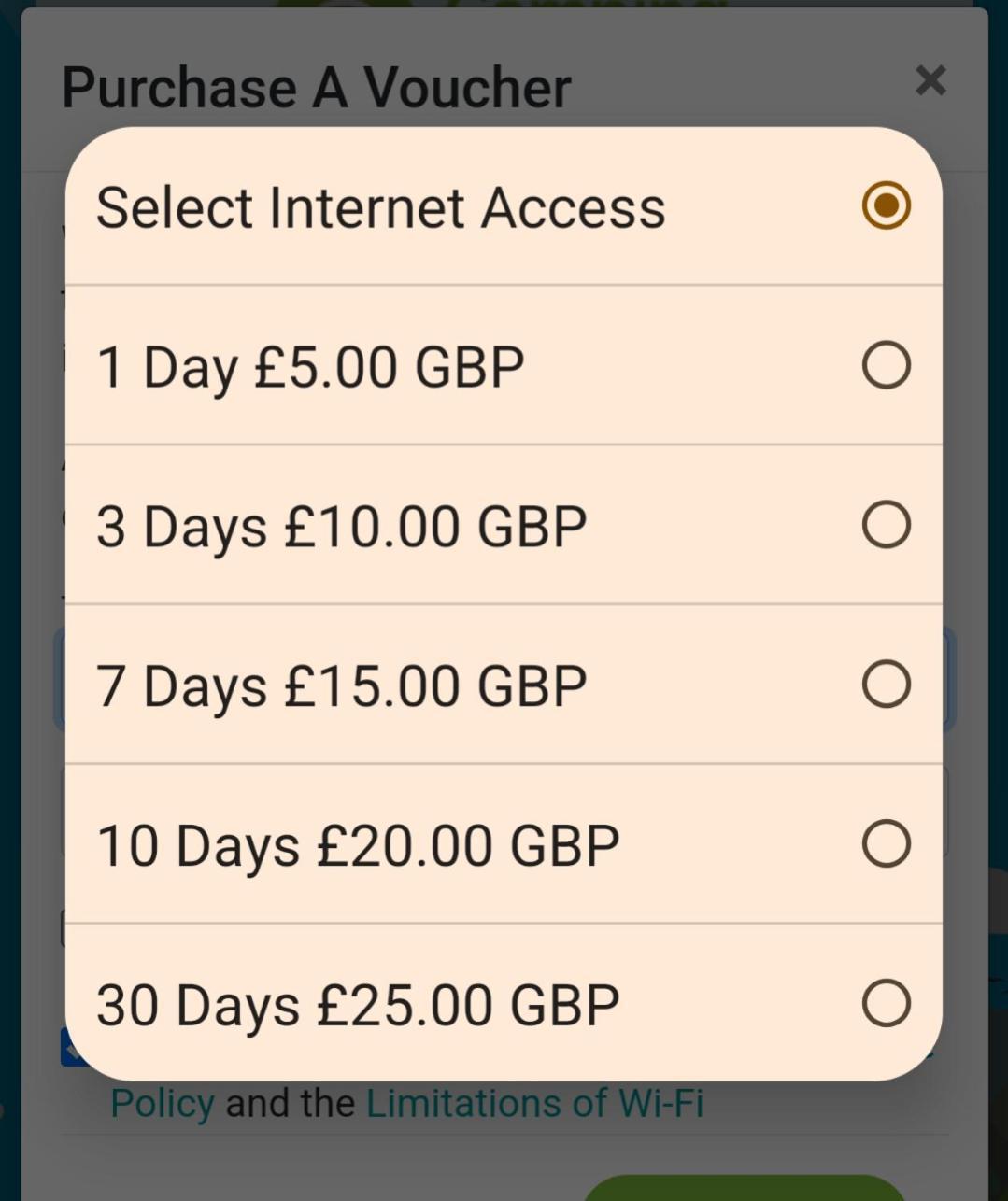The width and height of the screenshot is (1008, 1201).
Task: Click the green button at the bottom
Action: [x=745, y=1187]
